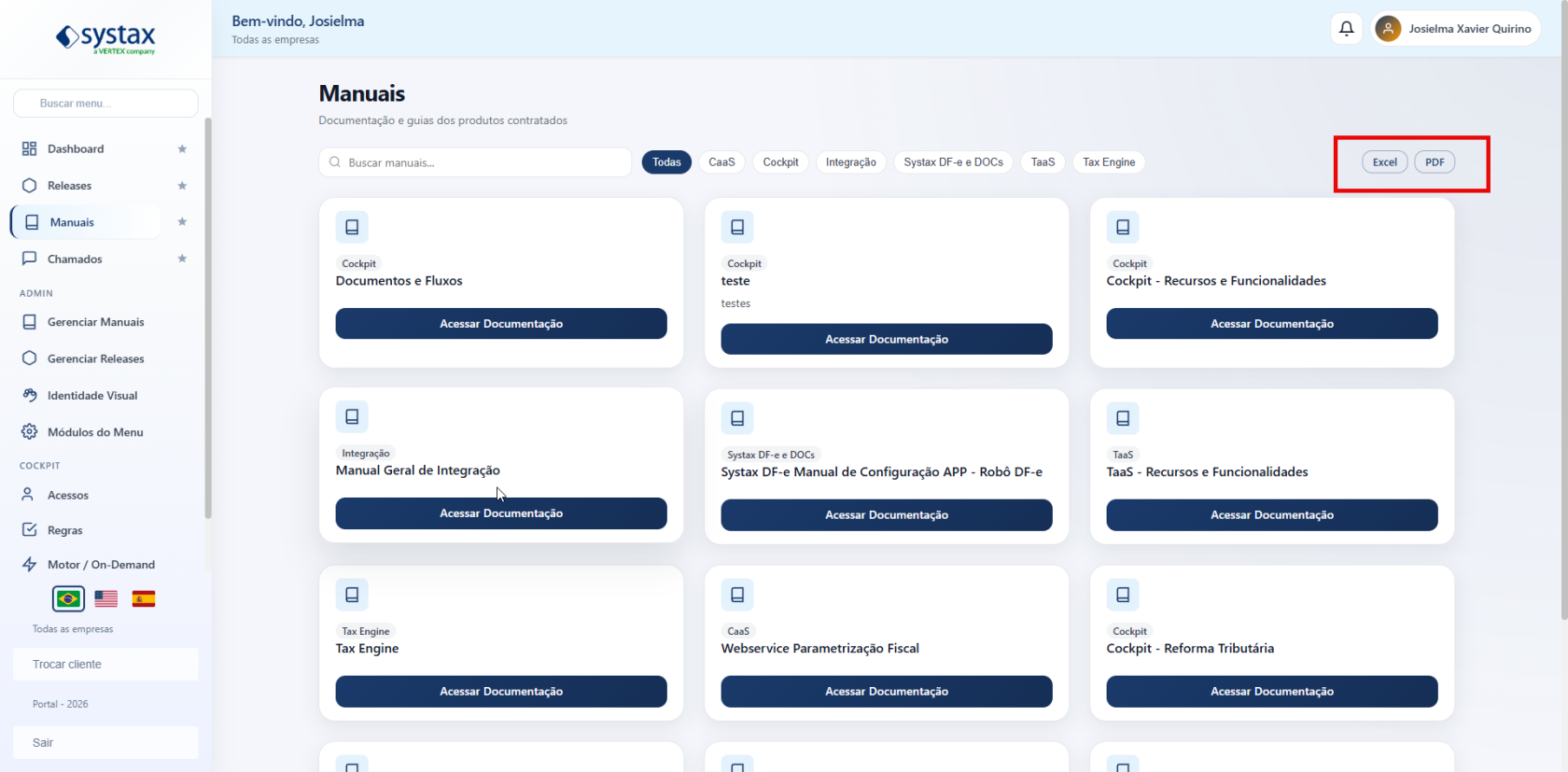Focus the Buscar manuais search field
1568x772 pixels.
point(475,162)
